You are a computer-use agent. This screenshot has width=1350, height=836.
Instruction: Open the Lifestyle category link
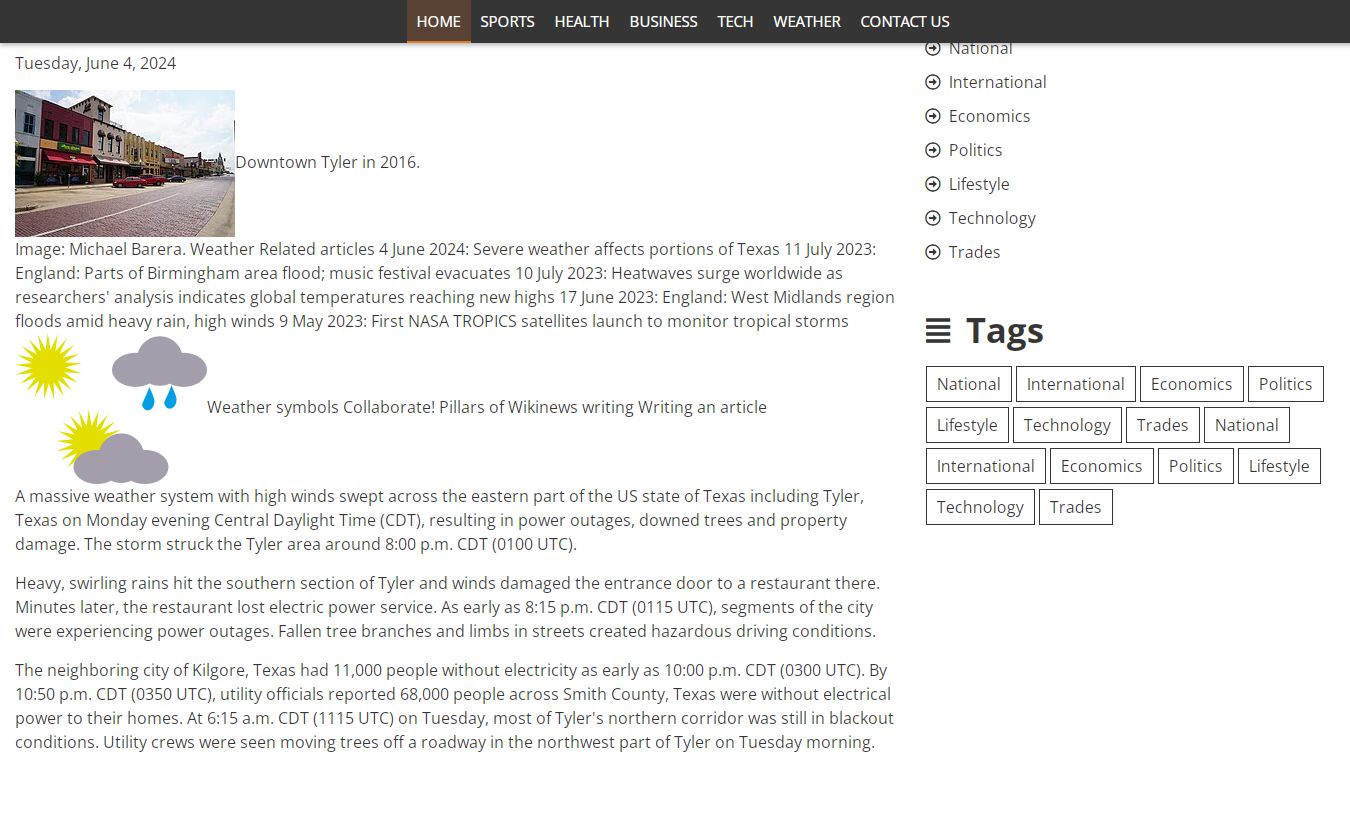tap(979, 184)
